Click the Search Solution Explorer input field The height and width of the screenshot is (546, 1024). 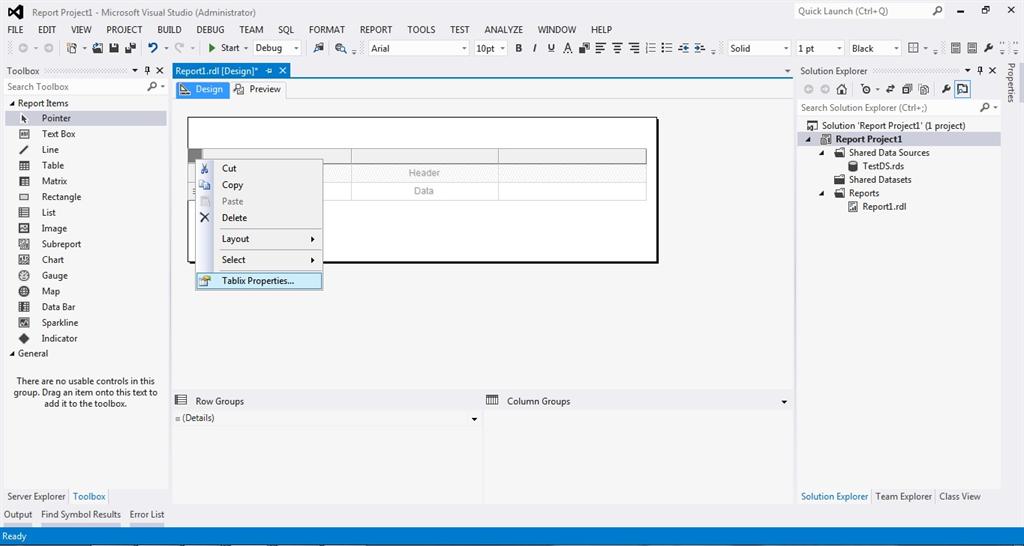[888, 108]
